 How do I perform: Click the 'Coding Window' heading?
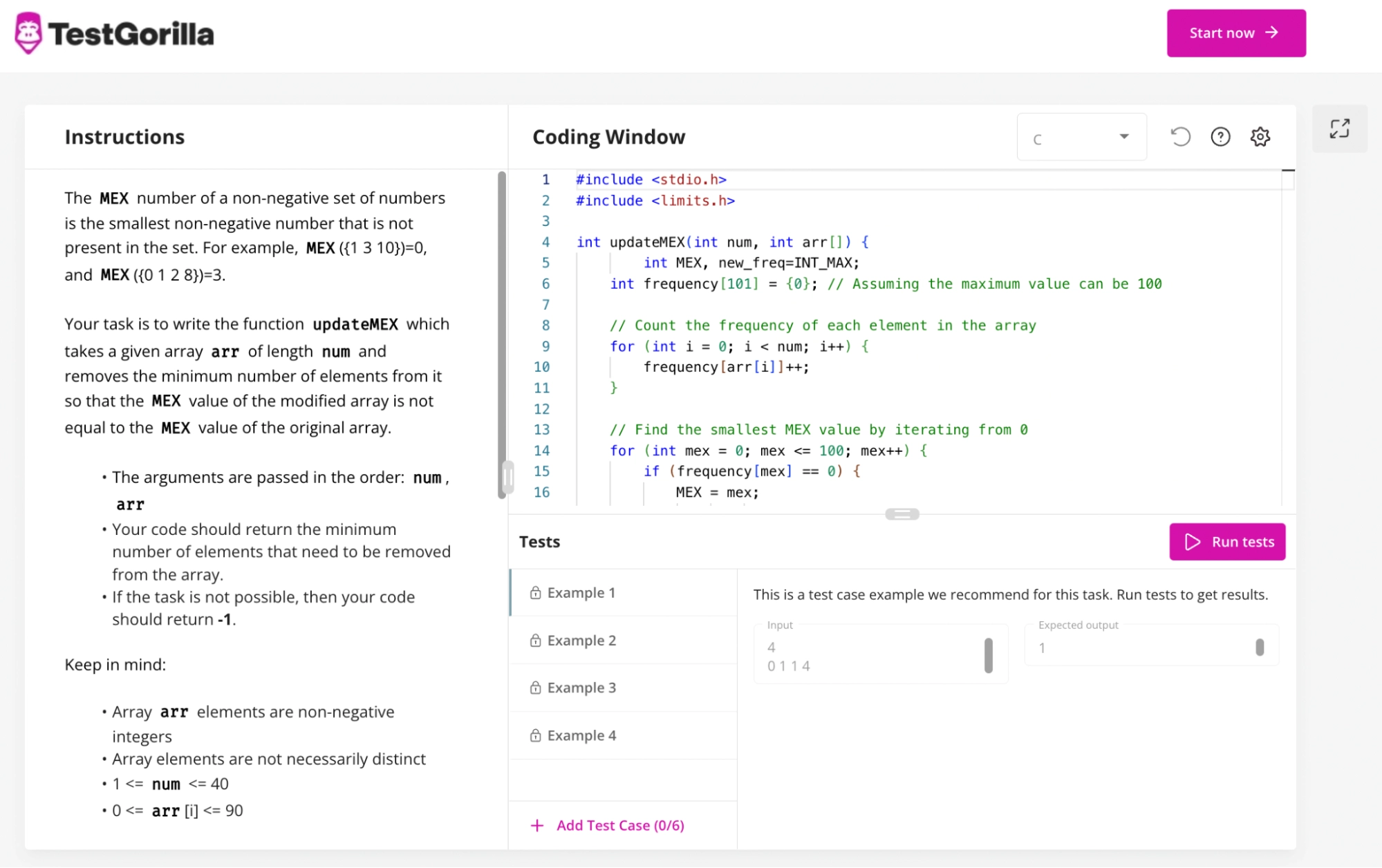click(x=608, y=137)
